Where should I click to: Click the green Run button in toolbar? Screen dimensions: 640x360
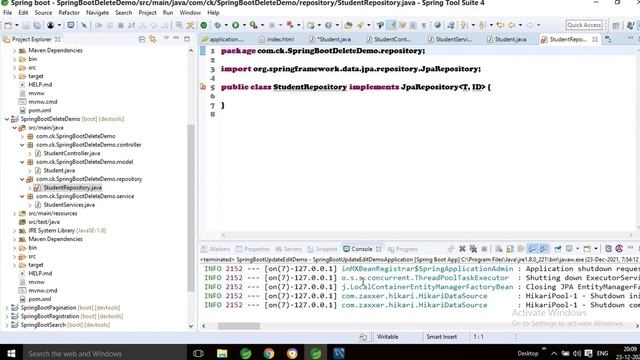click(236, 25)
